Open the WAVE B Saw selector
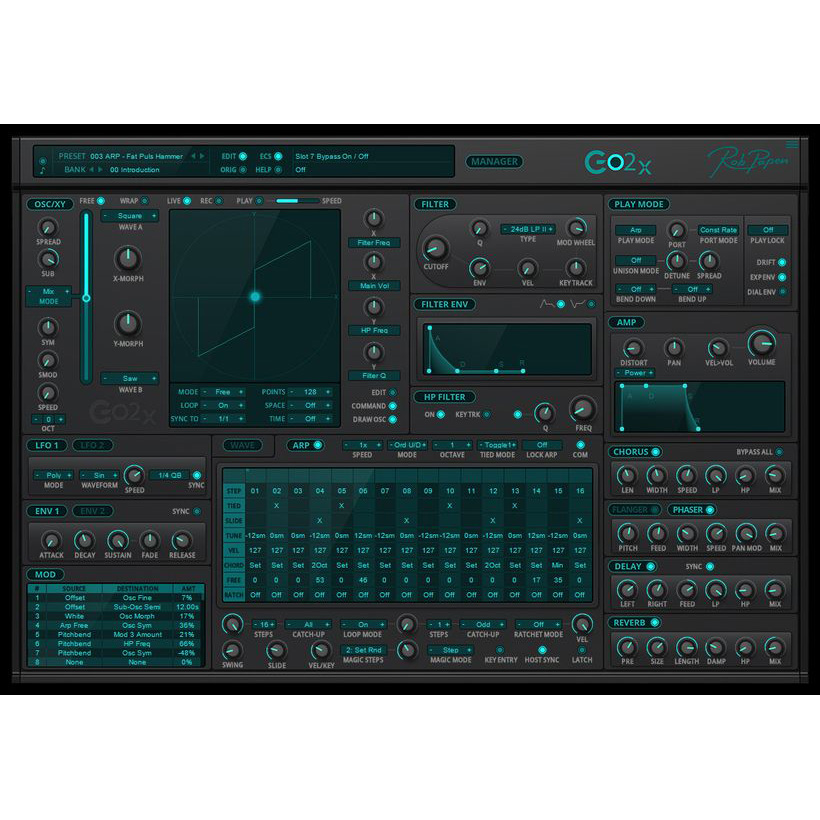This screenshot has height=820, width=820. click(130, 379)
